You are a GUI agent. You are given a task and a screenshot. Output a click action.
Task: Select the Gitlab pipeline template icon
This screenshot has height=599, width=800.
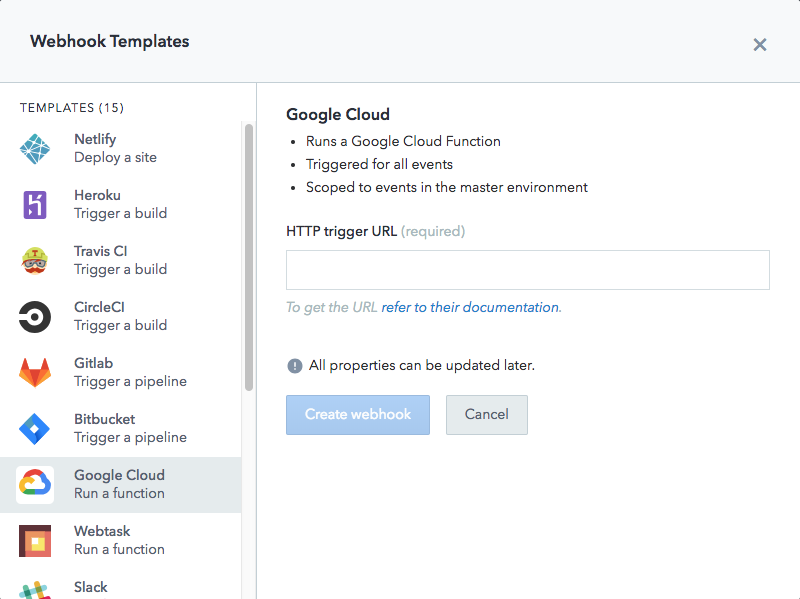(x=34, y=372)
